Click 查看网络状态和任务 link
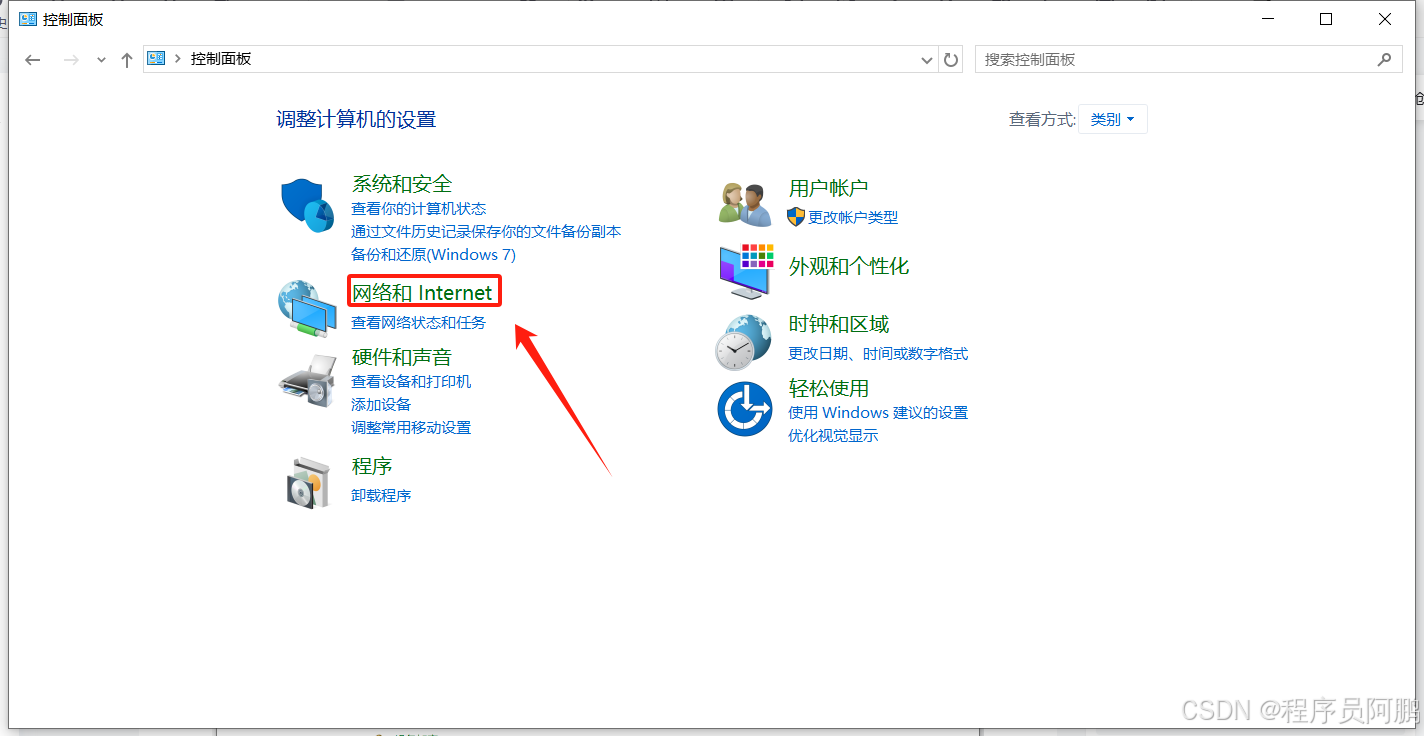1424x736 pixels. 418,322
